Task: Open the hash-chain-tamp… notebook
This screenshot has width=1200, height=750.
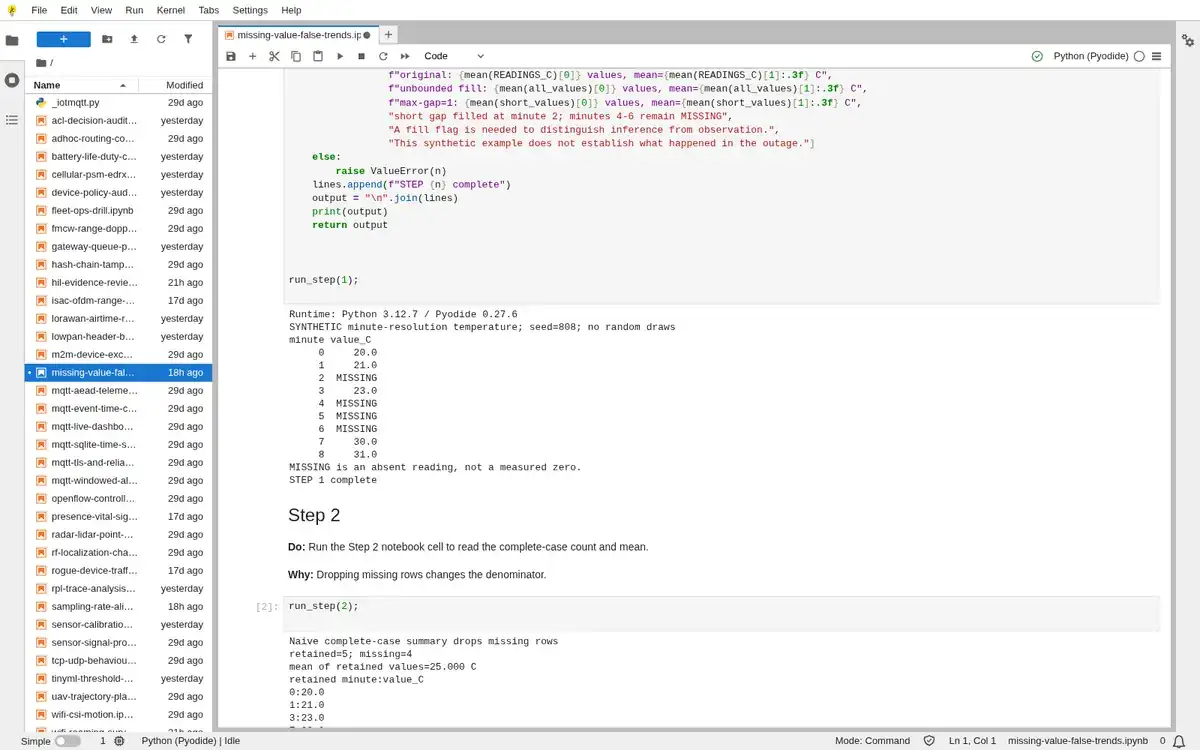Action: pyautogui.click(x=118, y=264)
